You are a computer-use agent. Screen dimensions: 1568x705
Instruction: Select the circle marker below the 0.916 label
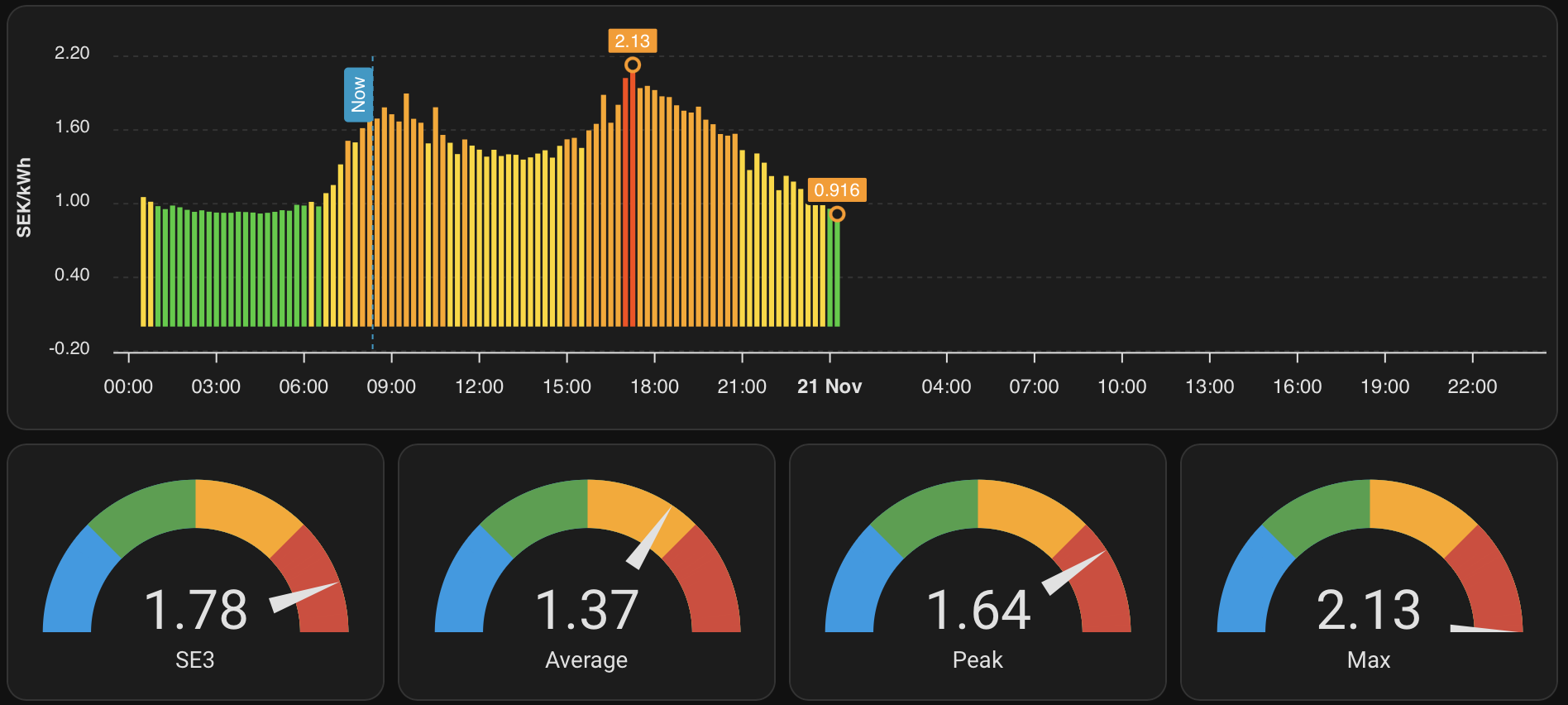838,214
